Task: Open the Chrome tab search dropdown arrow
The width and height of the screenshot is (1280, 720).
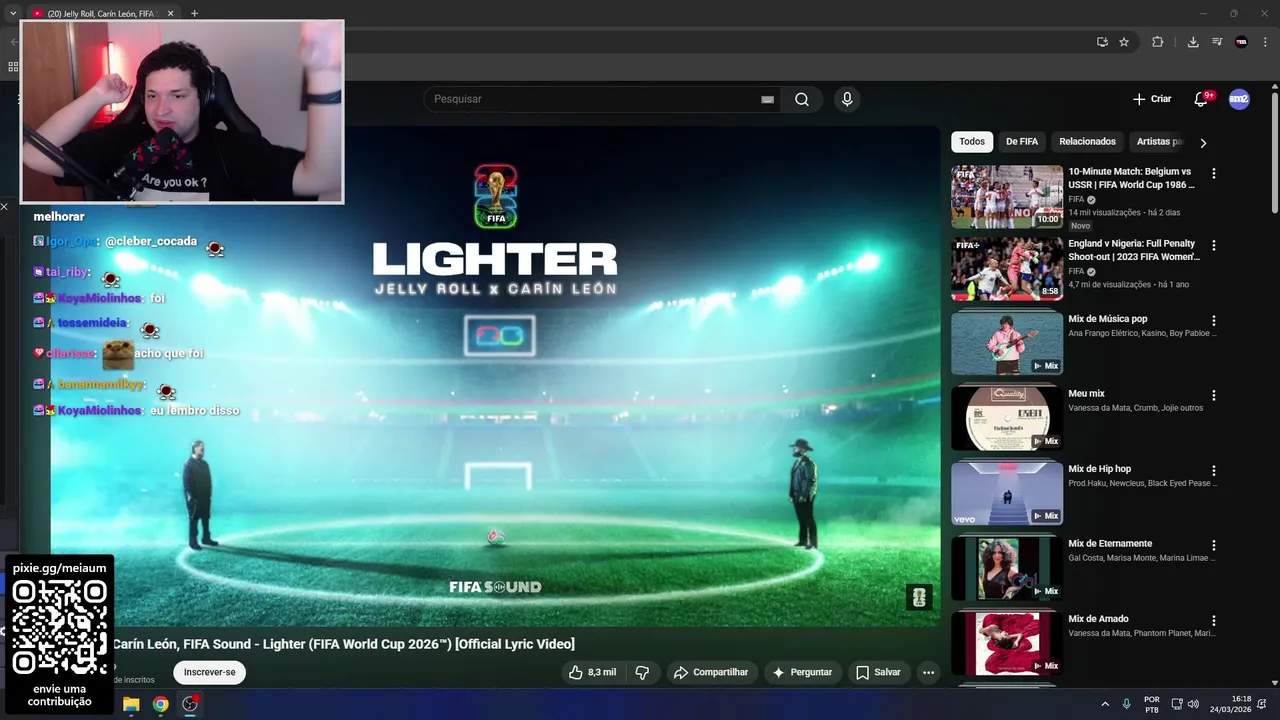Action: (12, 13)
